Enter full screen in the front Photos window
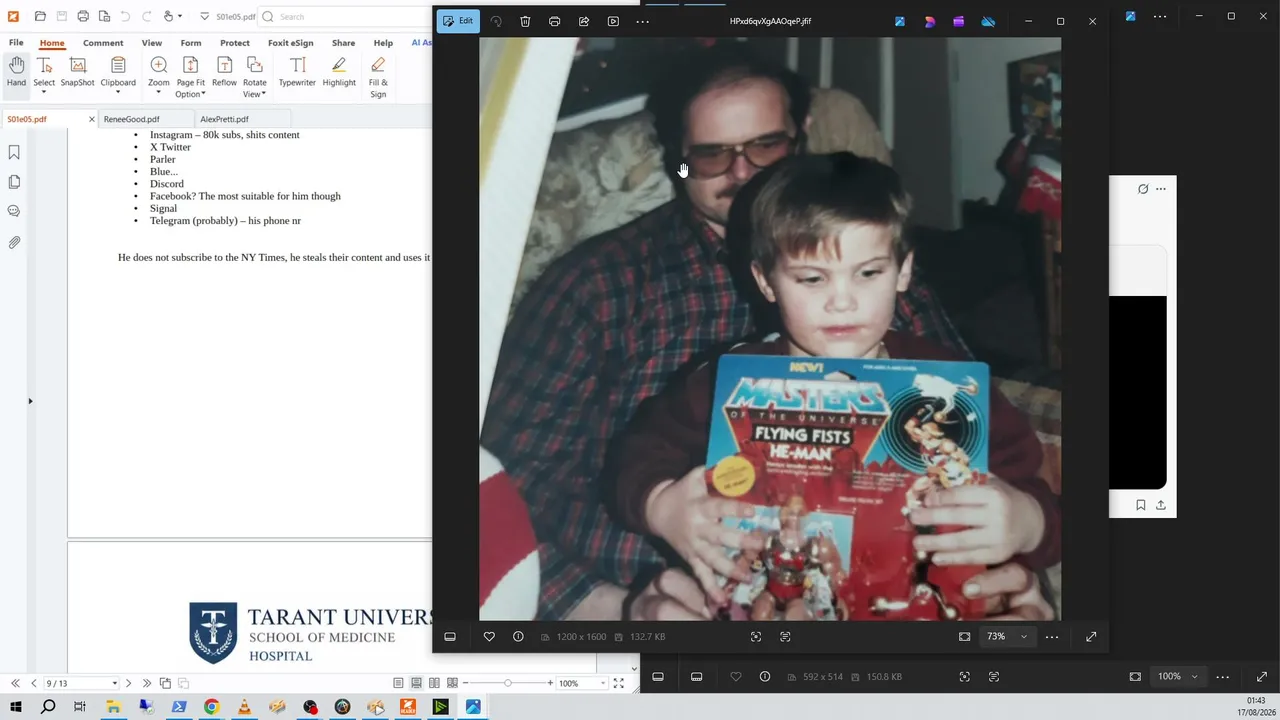The height and width of the screenshot is (720, 1280). click(1091, 637)
